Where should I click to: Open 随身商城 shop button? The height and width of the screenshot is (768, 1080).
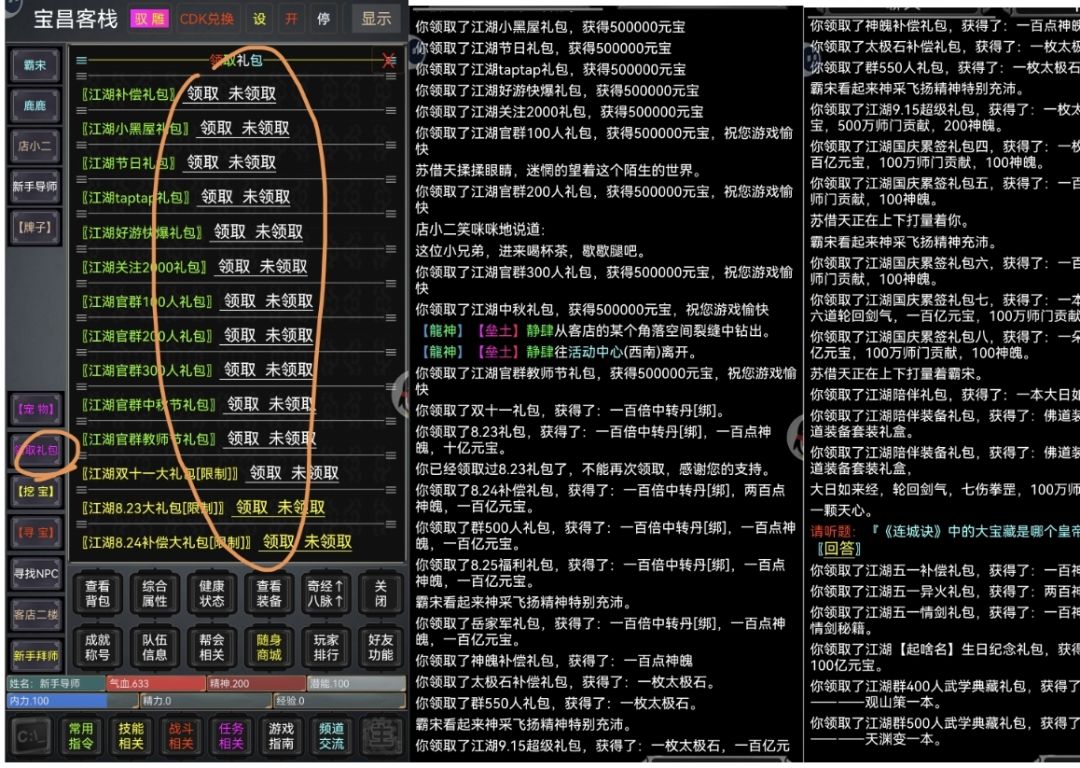click(269, 647)
